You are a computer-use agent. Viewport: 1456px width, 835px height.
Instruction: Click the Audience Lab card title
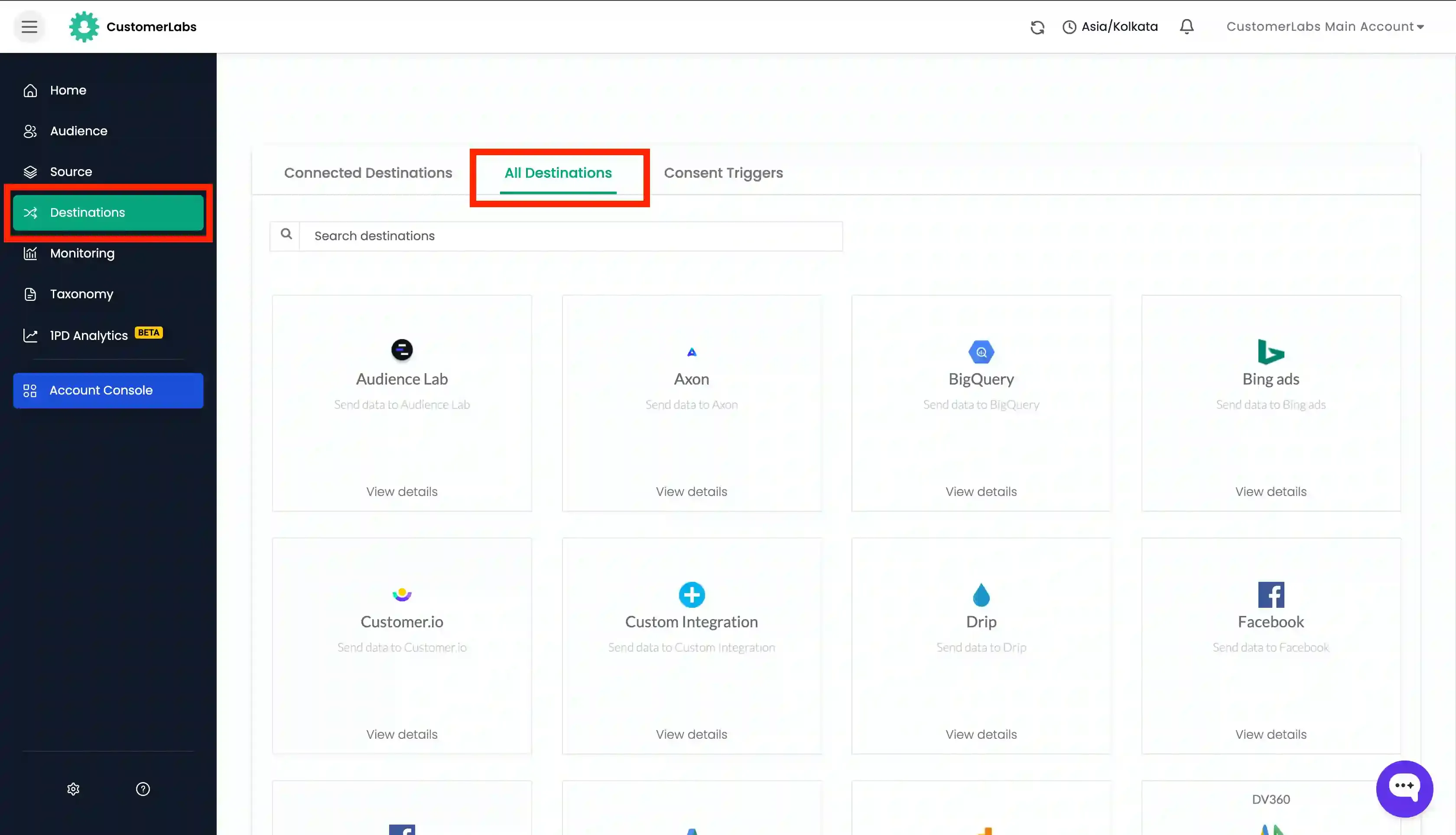[402, 379]
